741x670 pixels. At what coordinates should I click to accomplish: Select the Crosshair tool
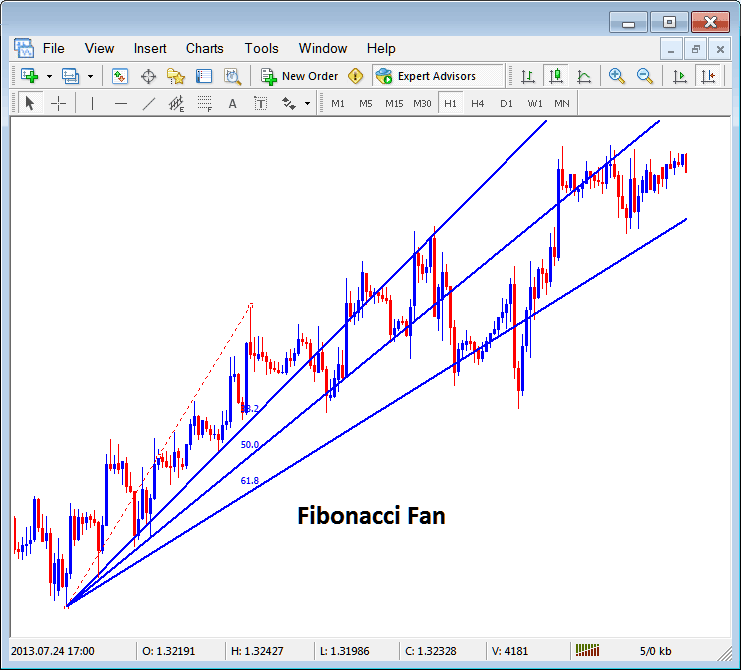[x=59, y=103]
